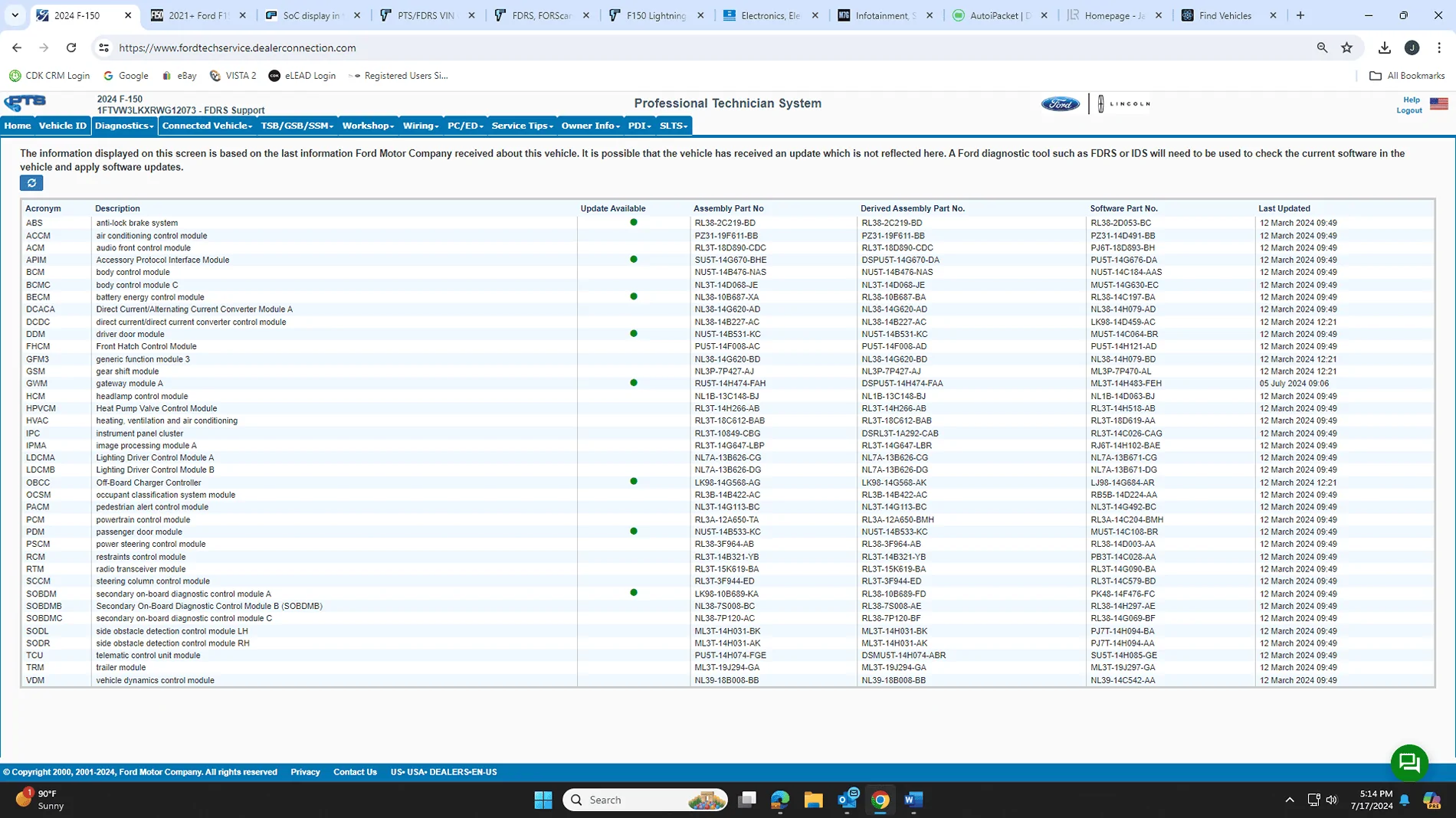Open the green chat support bubble

1408,763
